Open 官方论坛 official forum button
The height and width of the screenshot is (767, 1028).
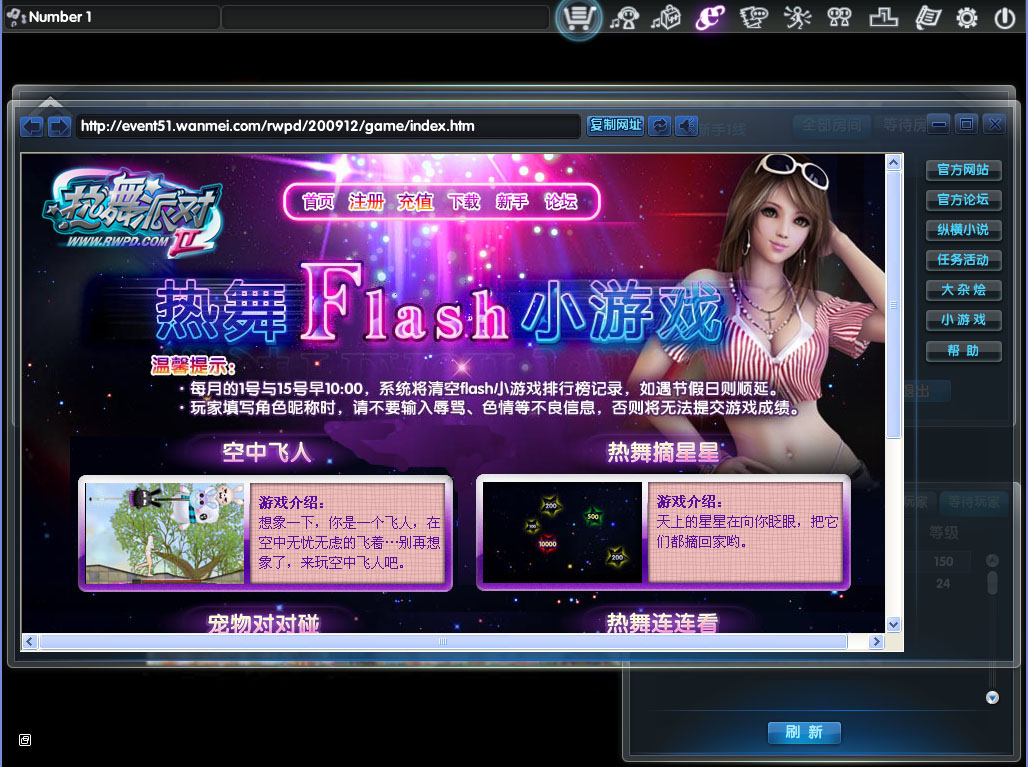(x=963, y=200)
